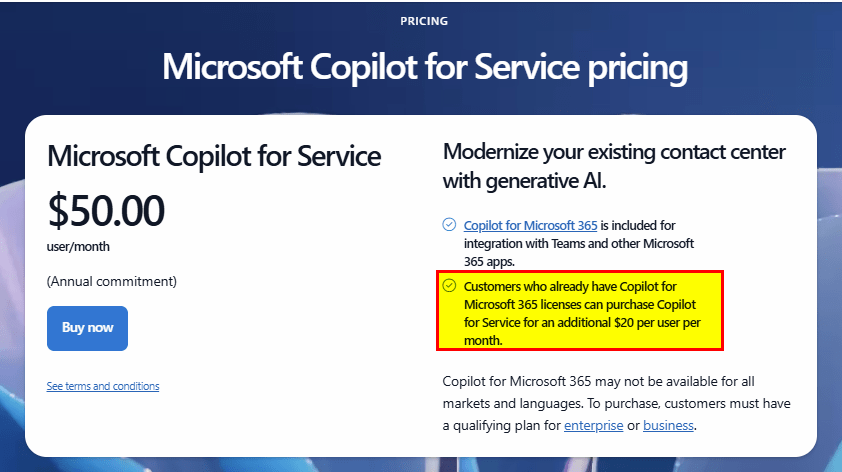Click the checkmark icon in the yellow highlighted box
This screenshot has width=842, height=472.
point(449,285)
